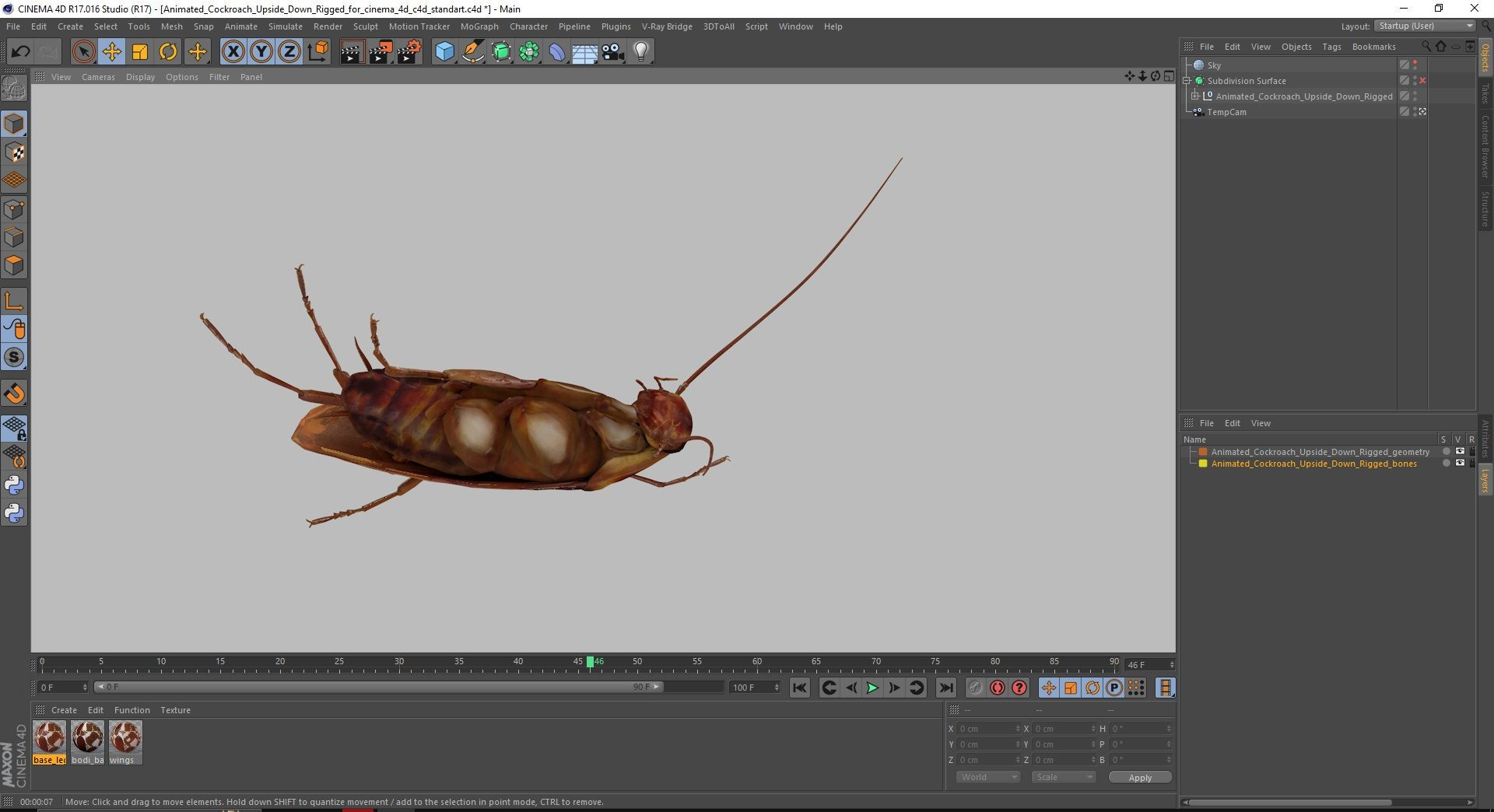Go to start of animation
Viewport: 1494px width, 812px height.
point(799,688)
